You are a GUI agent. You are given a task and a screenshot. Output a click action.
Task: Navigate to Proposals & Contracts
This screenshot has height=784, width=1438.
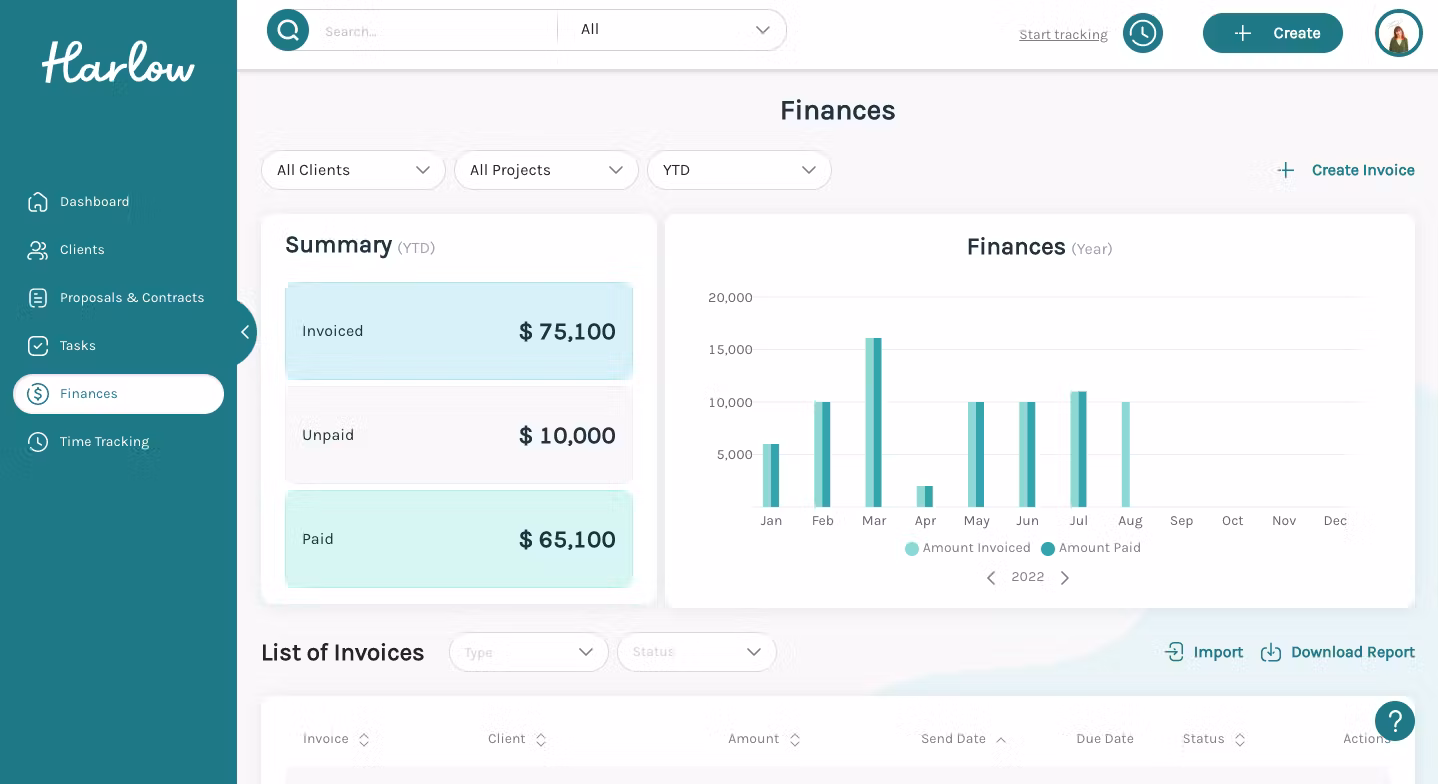coord(131,298)
